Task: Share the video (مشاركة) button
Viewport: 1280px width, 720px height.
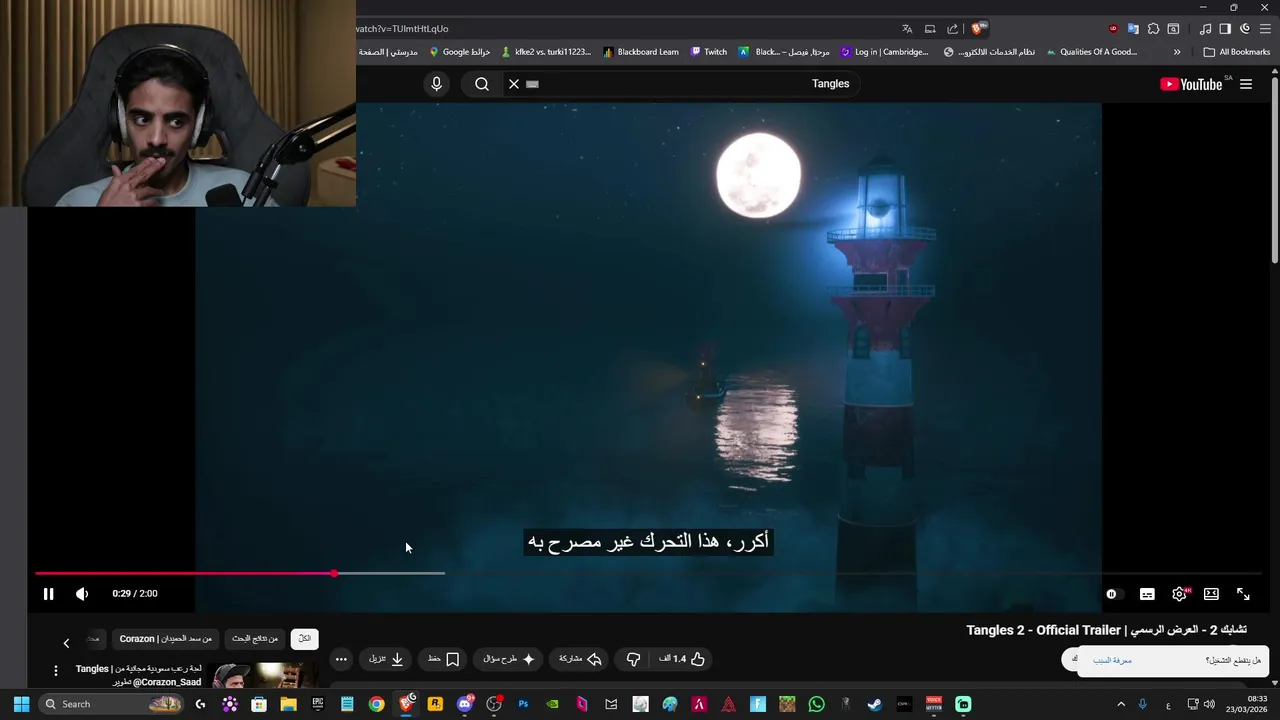Action: [x=580, y=659]
